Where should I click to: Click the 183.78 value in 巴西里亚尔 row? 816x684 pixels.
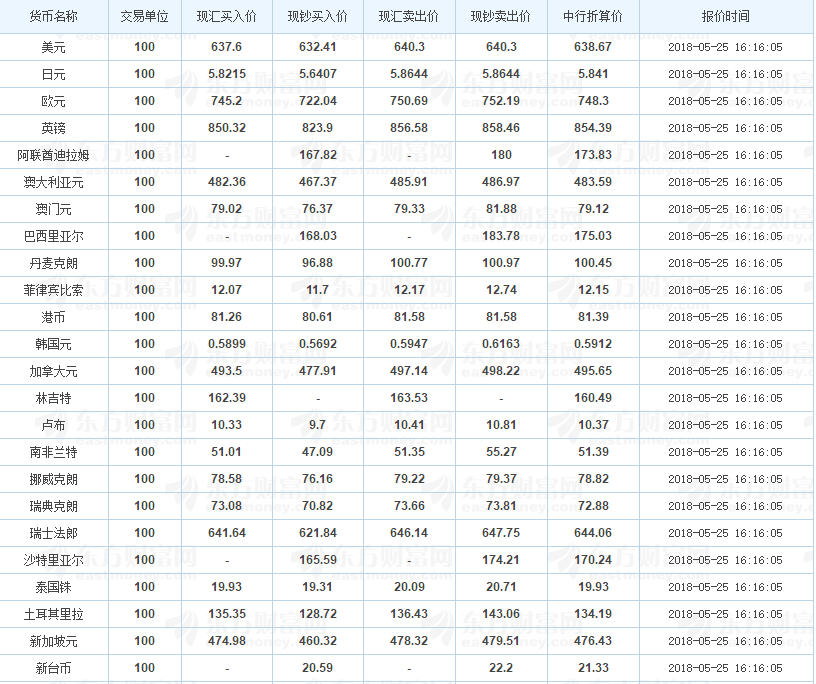[x=501, y=236]
